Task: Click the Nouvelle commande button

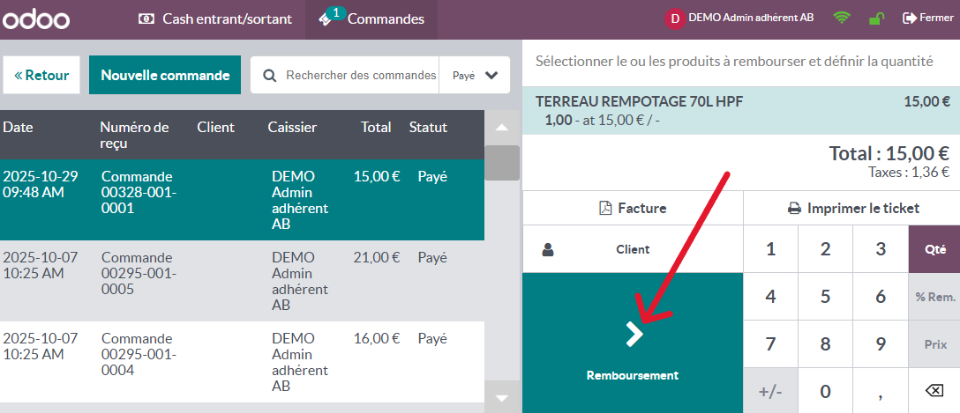Action: tap(165, 75)
